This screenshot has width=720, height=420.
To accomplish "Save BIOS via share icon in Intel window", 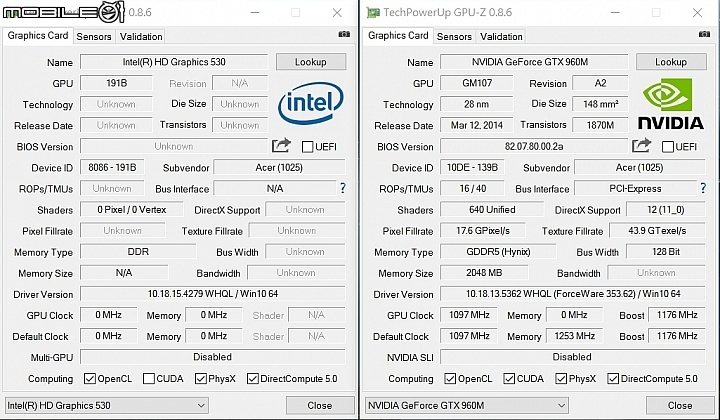I will [281, 146].
